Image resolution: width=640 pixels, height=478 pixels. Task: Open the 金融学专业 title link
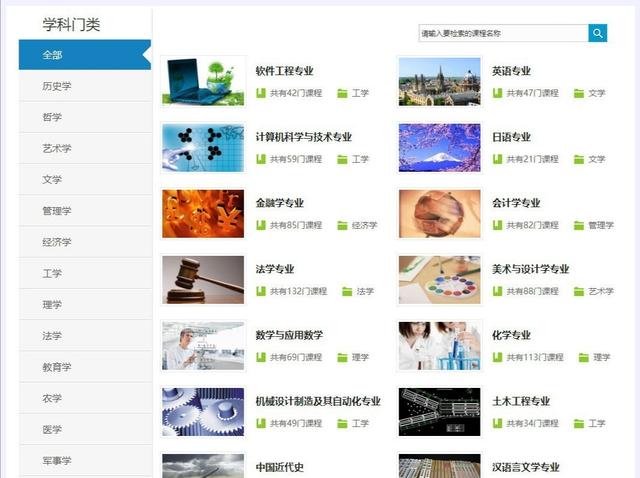point(280,203)
